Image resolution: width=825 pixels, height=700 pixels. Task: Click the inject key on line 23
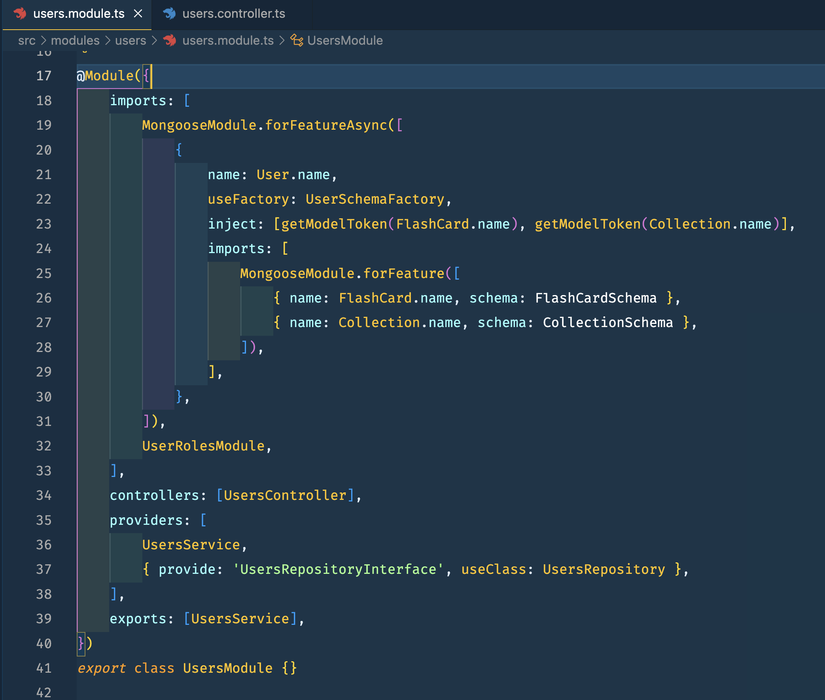pyautogui.click(x=232, y=224)
